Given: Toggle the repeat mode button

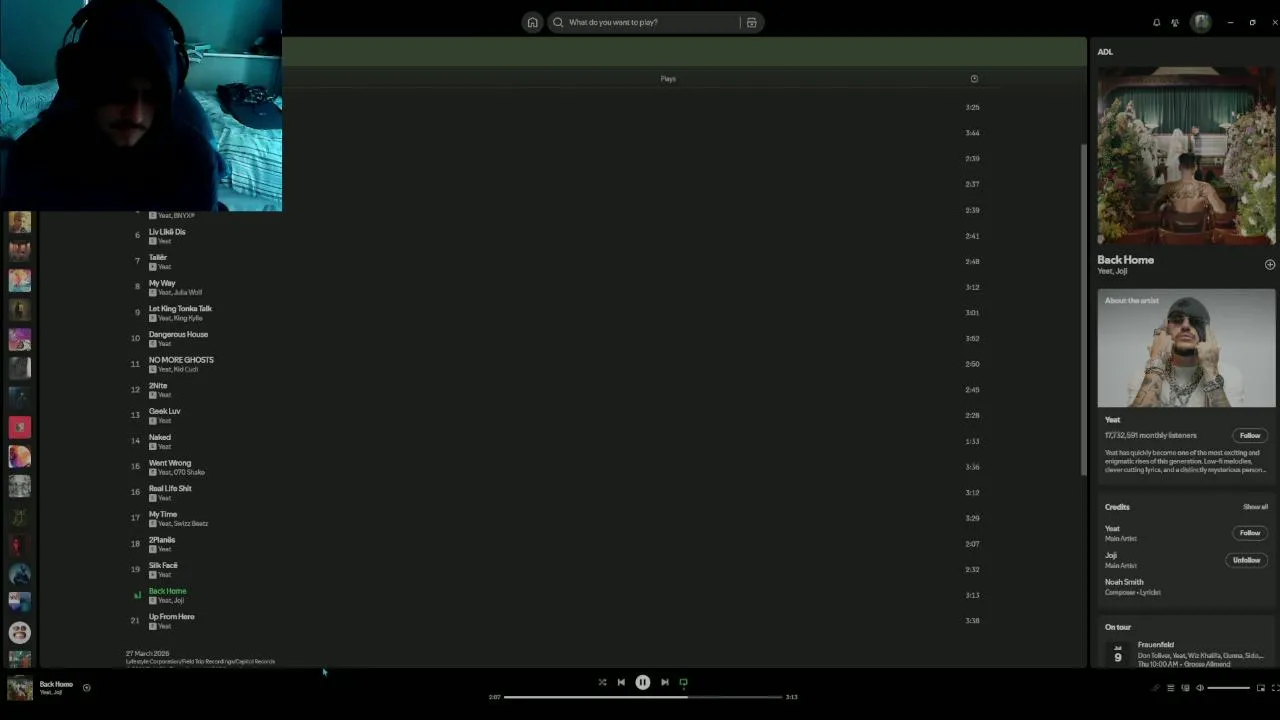Looking at the screenshot, I should click(684, 682).
